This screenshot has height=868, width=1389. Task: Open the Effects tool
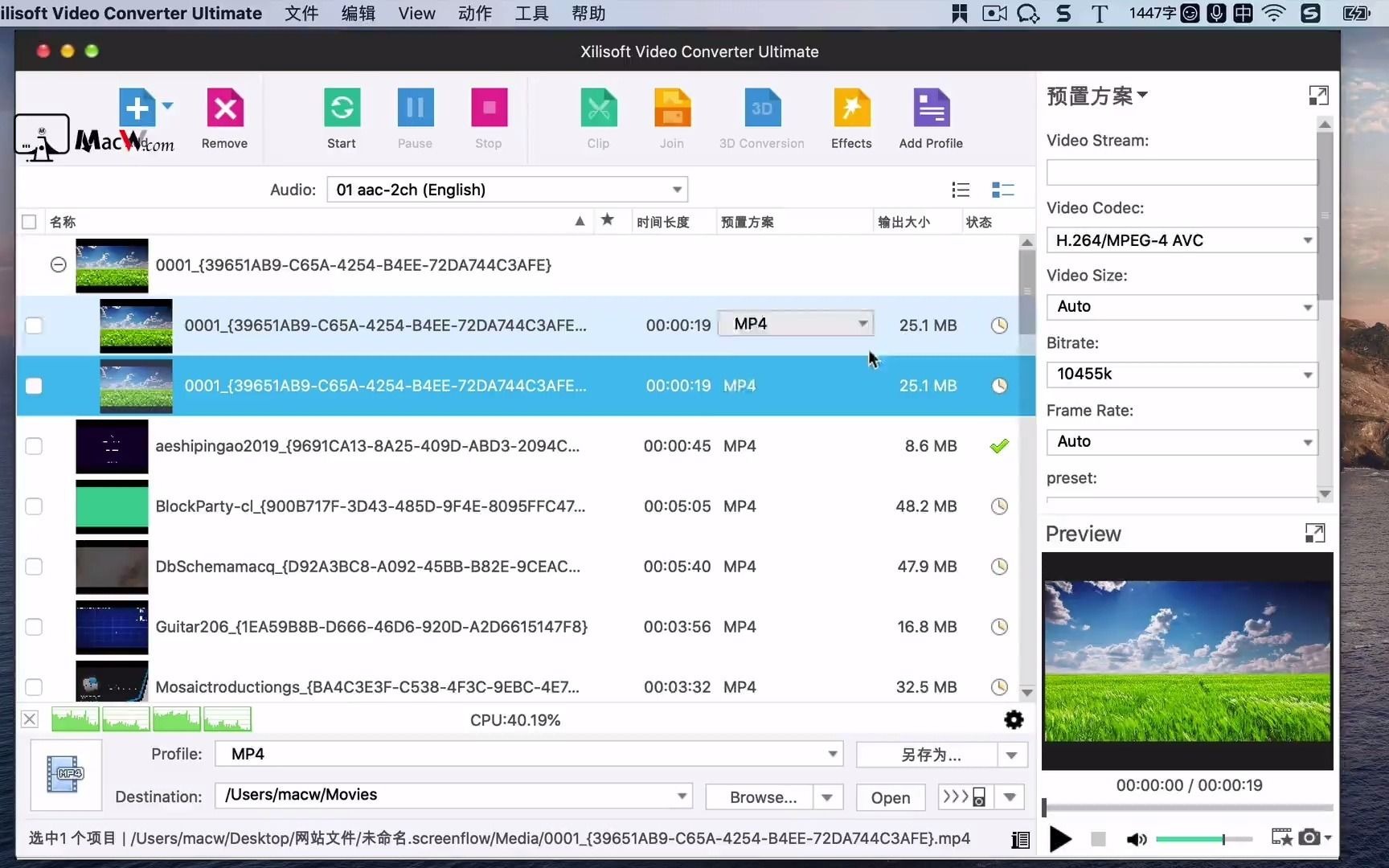tap(851, 108)
